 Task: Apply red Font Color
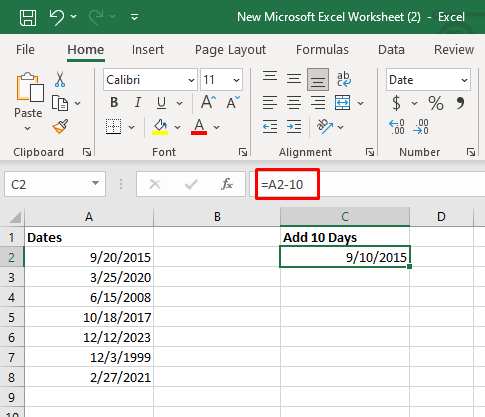[199, 127]
